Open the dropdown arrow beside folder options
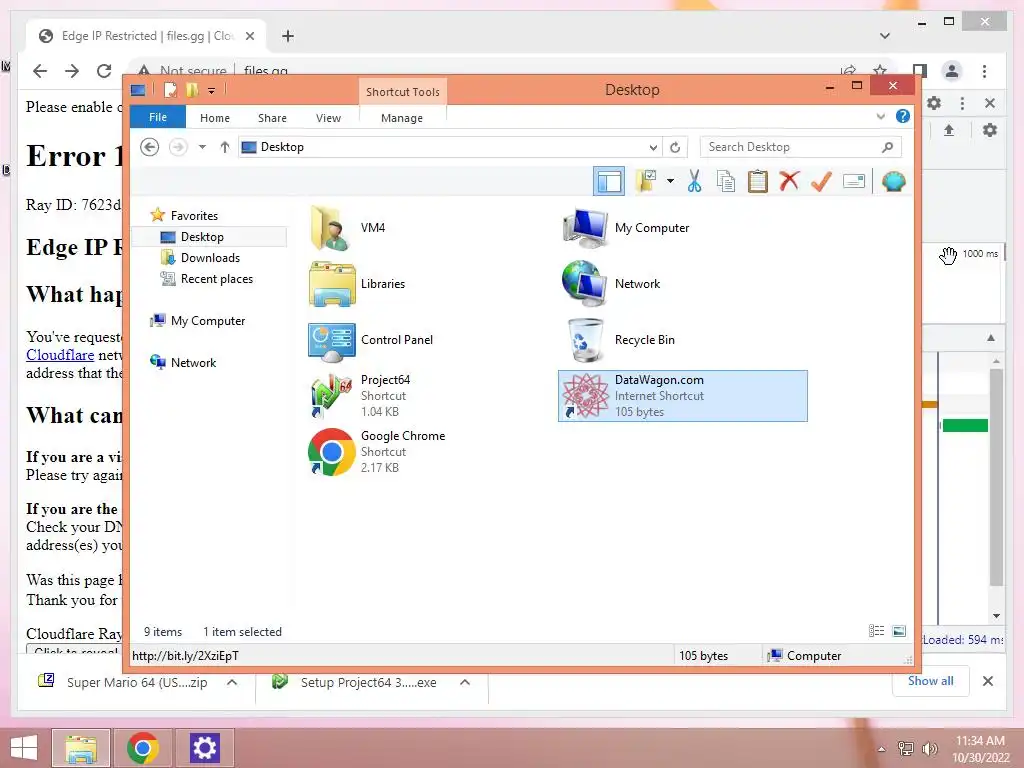 670,181
